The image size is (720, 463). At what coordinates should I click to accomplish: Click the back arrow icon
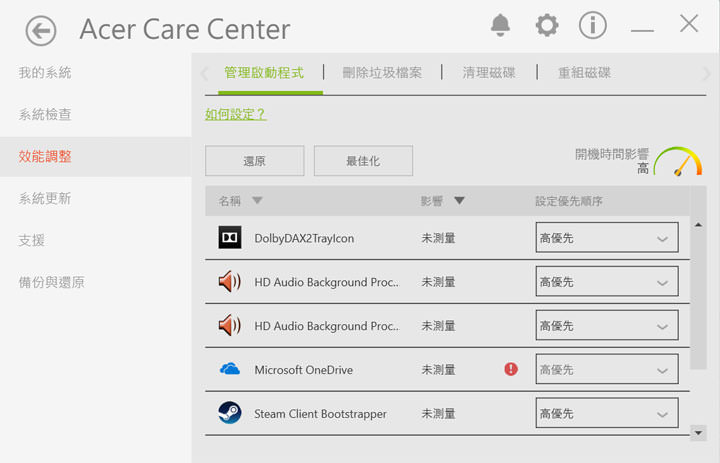(40, 31)
